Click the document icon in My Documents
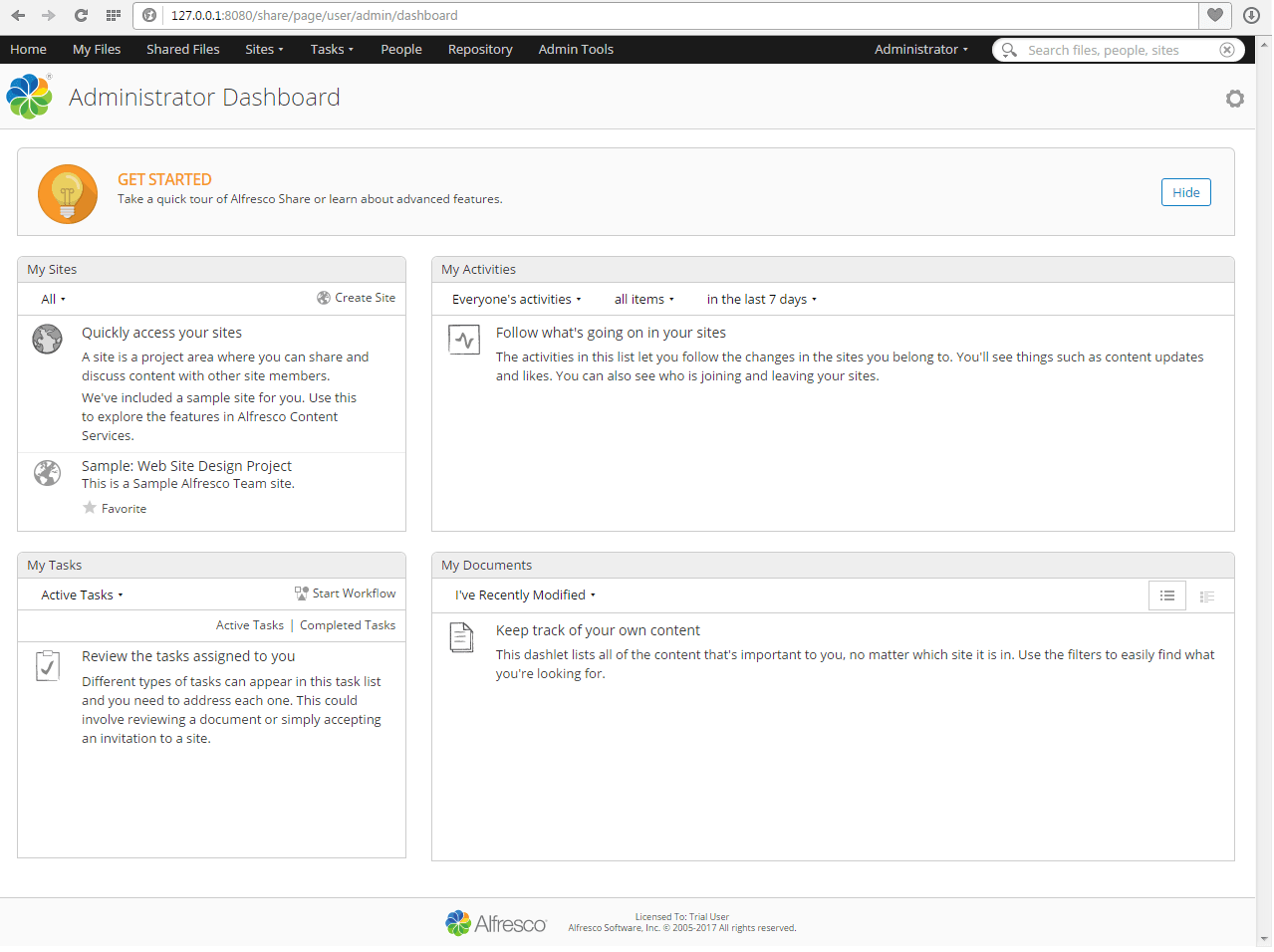The image size is (1274, 952). [x=462, y=637]
